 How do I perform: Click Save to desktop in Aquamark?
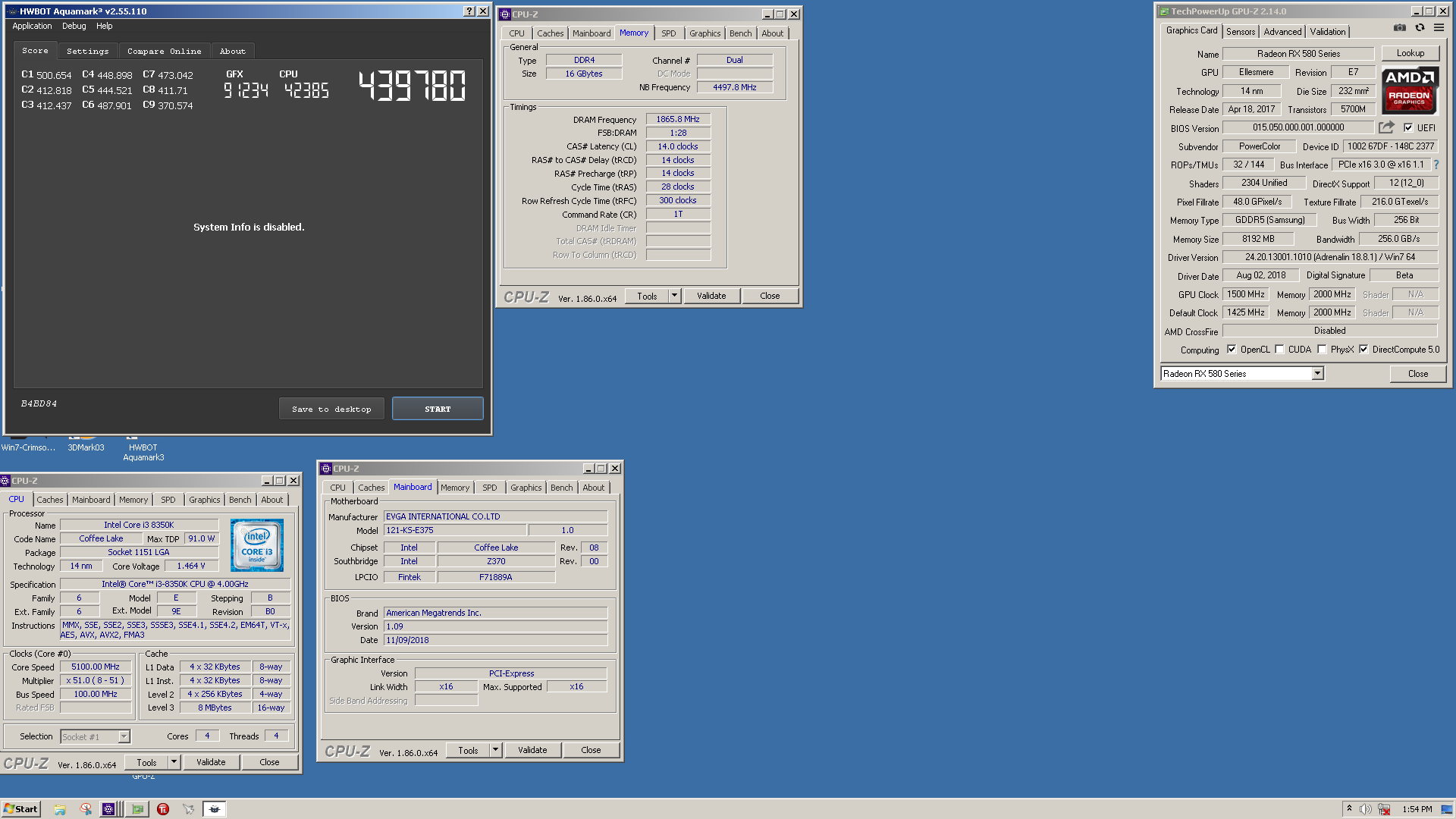(331, 409)
